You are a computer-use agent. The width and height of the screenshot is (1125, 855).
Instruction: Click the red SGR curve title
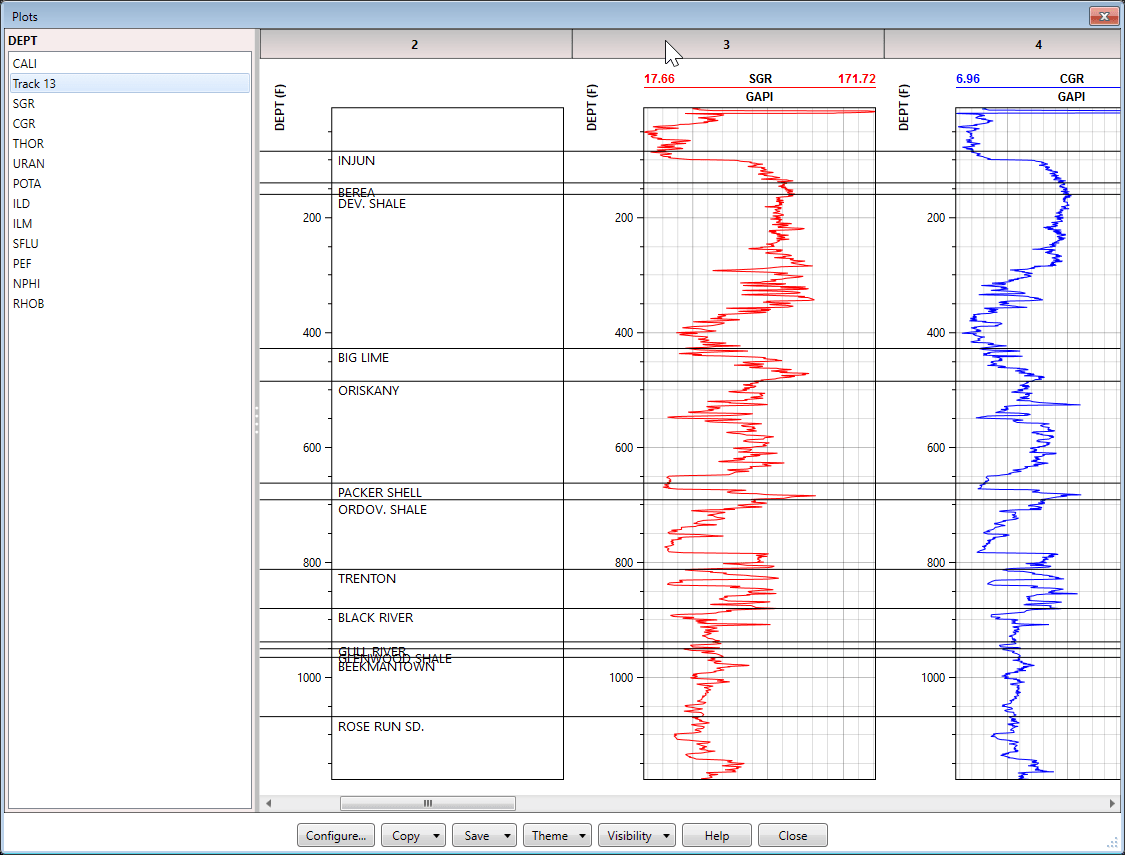(760, 79)
